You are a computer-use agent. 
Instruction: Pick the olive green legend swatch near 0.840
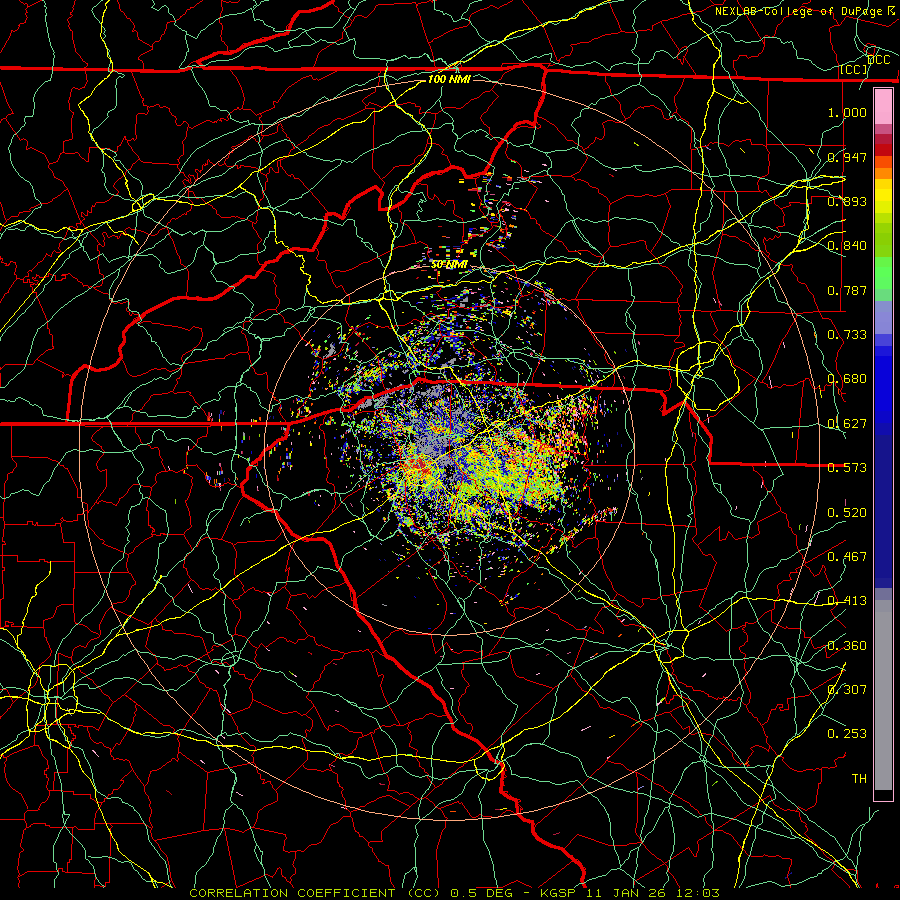click(883, 240)
